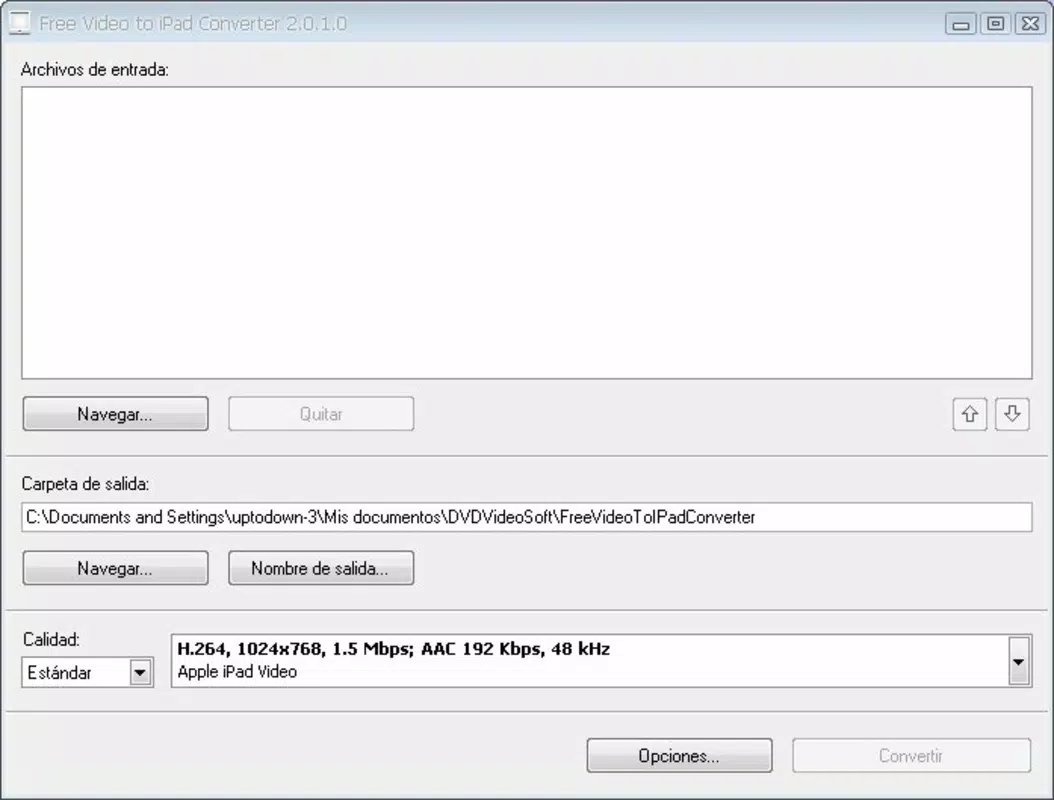The height and width of the screenshot is (800, 1054).
Task: Open Navegar button under input files list
Action: [x=116, y=413]
